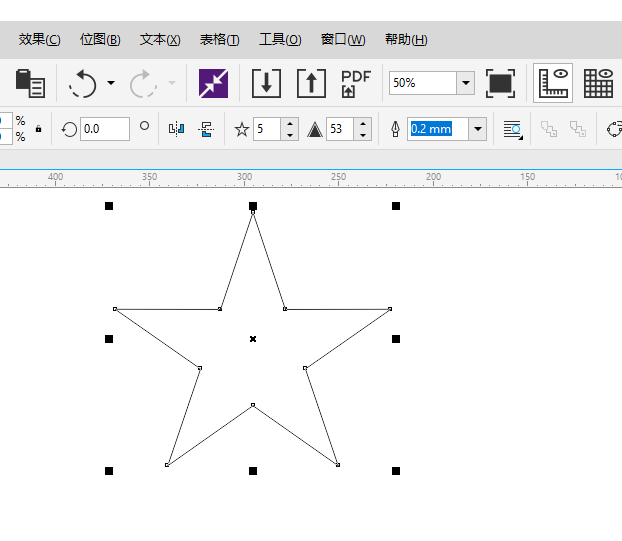
Task: Open the 帮助(H) menu
Action: coord(406,40)
